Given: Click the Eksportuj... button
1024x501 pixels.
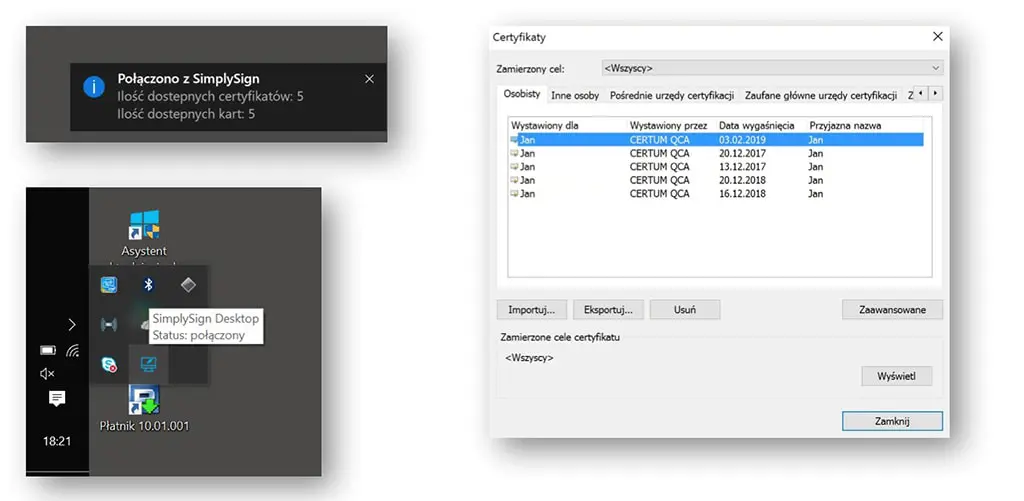Looking at the screenshot, I should coord(609,310).
